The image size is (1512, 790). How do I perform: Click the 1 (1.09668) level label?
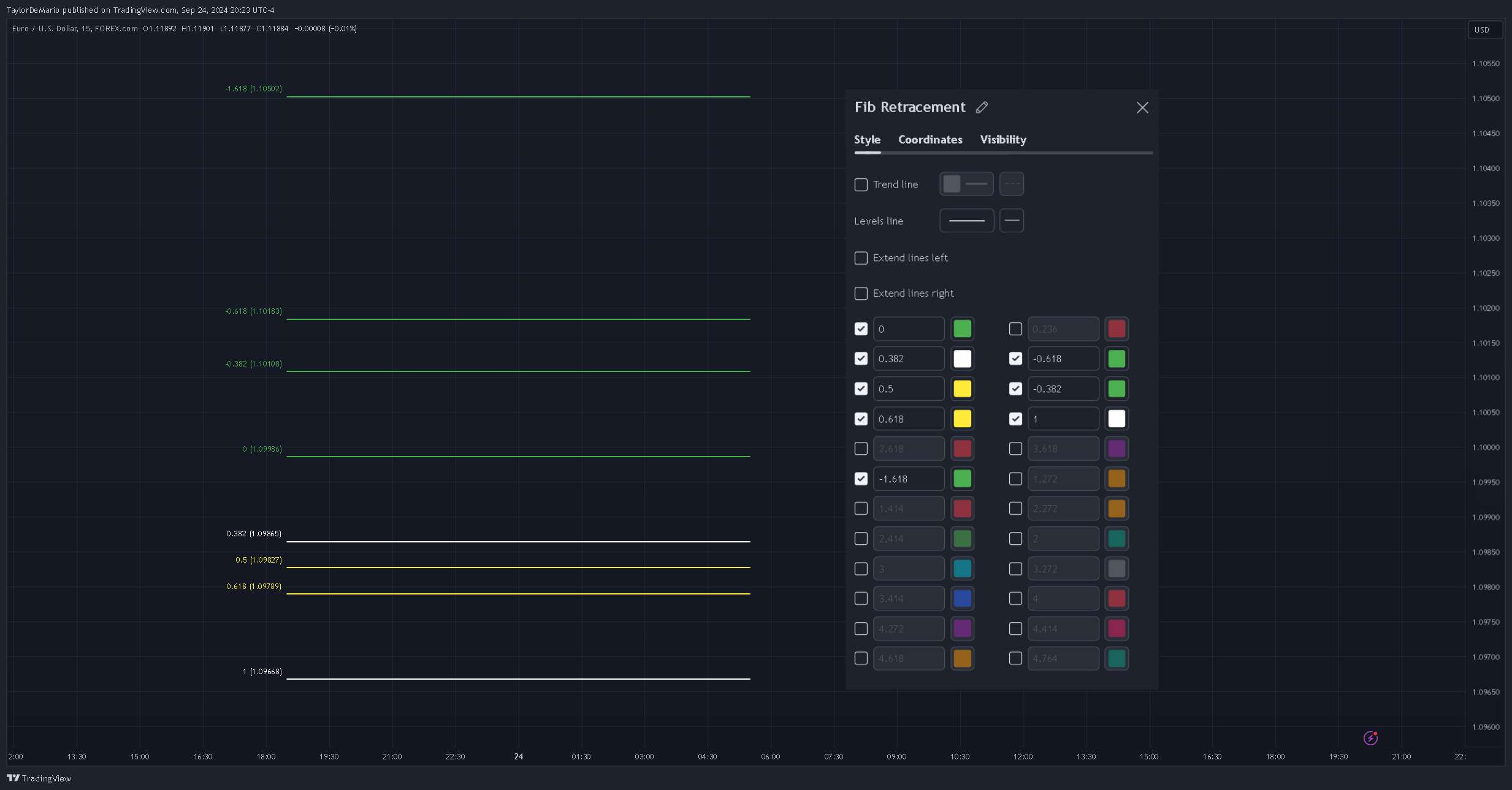(x=262, y=672)
